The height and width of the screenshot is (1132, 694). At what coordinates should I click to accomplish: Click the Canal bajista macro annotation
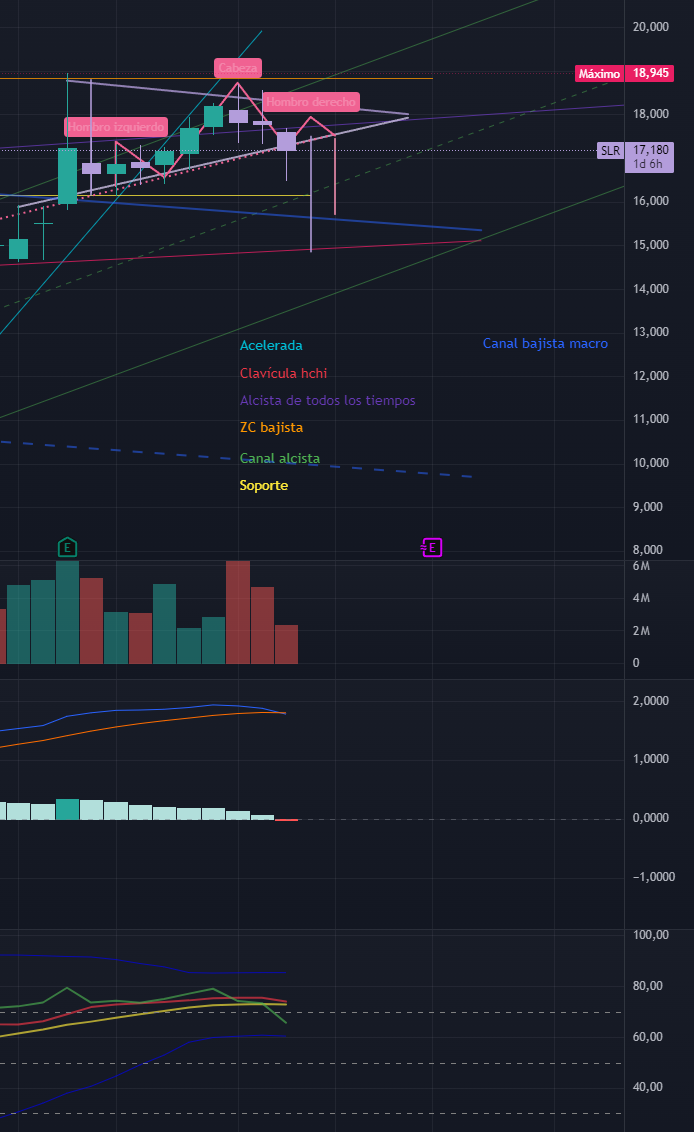click(545, 343)
